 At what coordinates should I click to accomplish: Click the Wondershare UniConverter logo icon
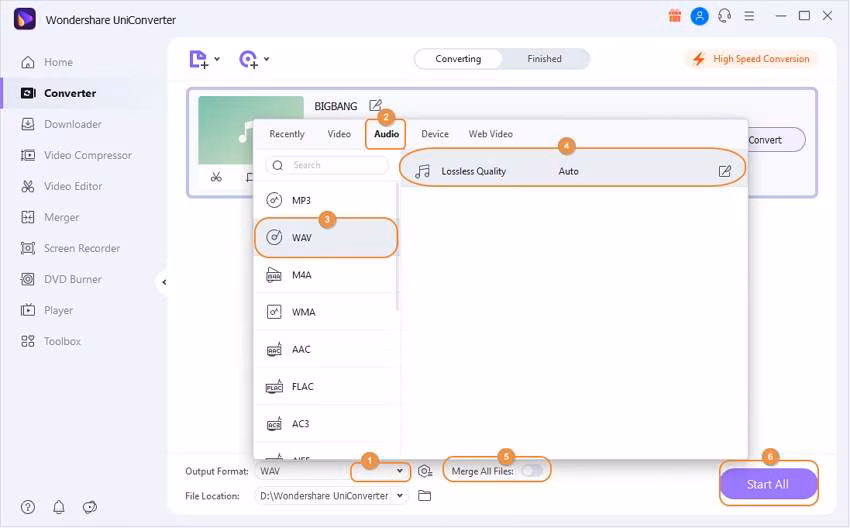point(24,19)
